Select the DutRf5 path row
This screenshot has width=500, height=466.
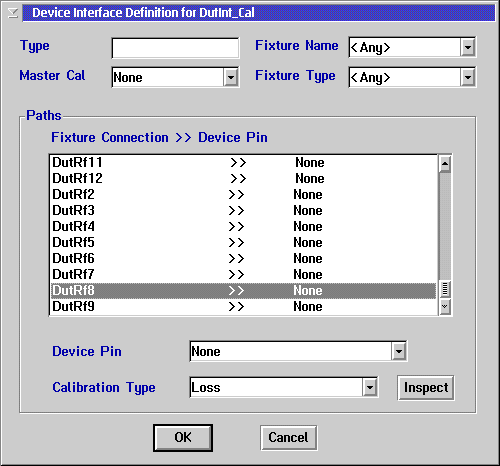point(243,243)
